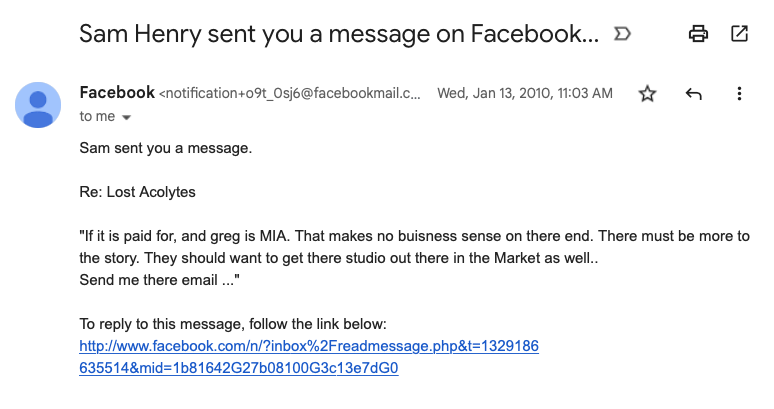Click the sender's blue avatar picture
Viewport: 774px width, 409px height.
coord(38,105)
